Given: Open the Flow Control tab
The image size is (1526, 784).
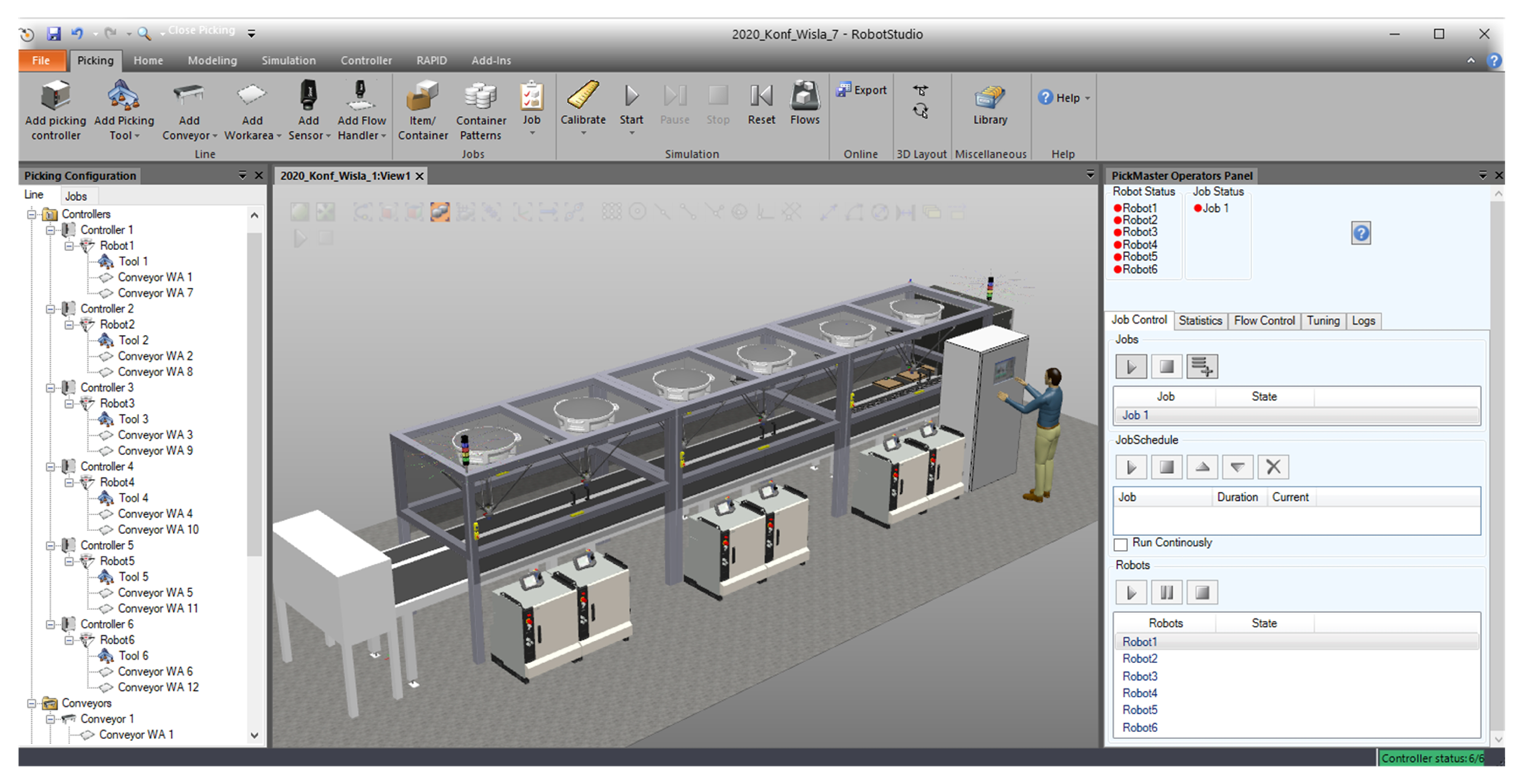Looking at the screenshot, I should 1264,321.
